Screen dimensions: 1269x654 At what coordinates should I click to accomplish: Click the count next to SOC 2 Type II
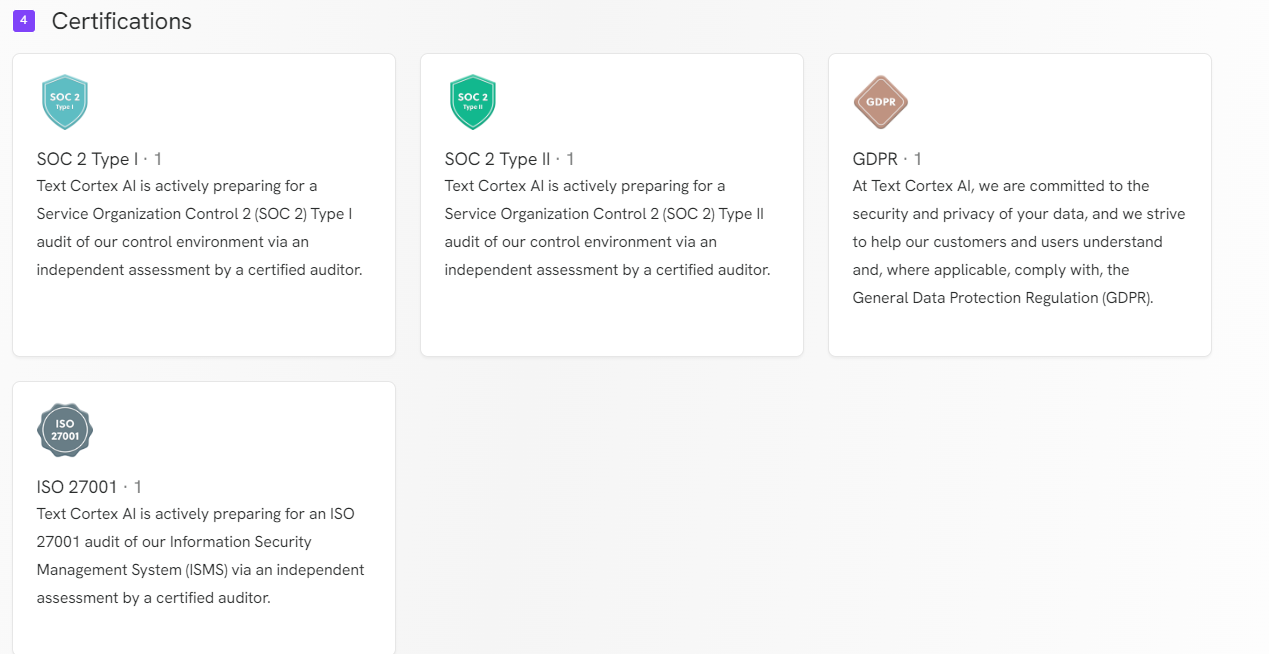point(570,159)
